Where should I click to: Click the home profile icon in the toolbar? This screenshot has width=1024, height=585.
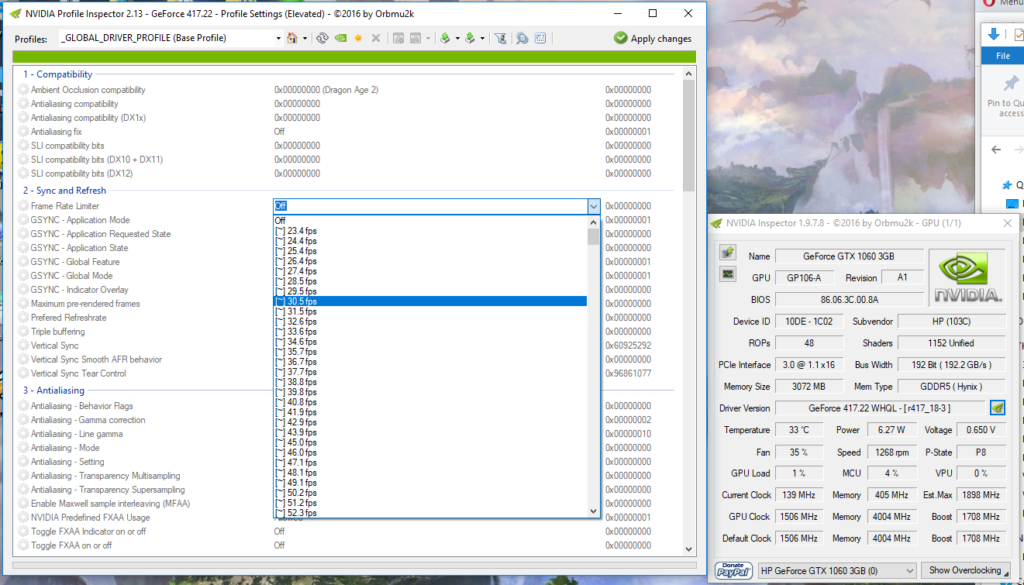click(293, 39)
